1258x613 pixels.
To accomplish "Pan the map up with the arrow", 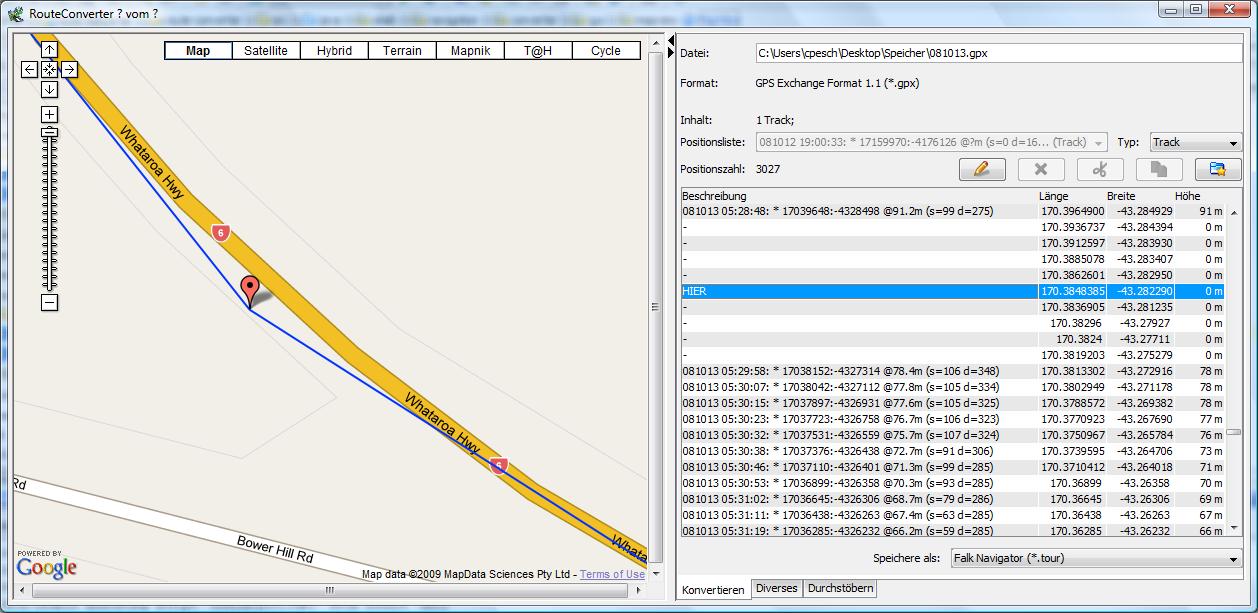I will (x=49, y=50).
